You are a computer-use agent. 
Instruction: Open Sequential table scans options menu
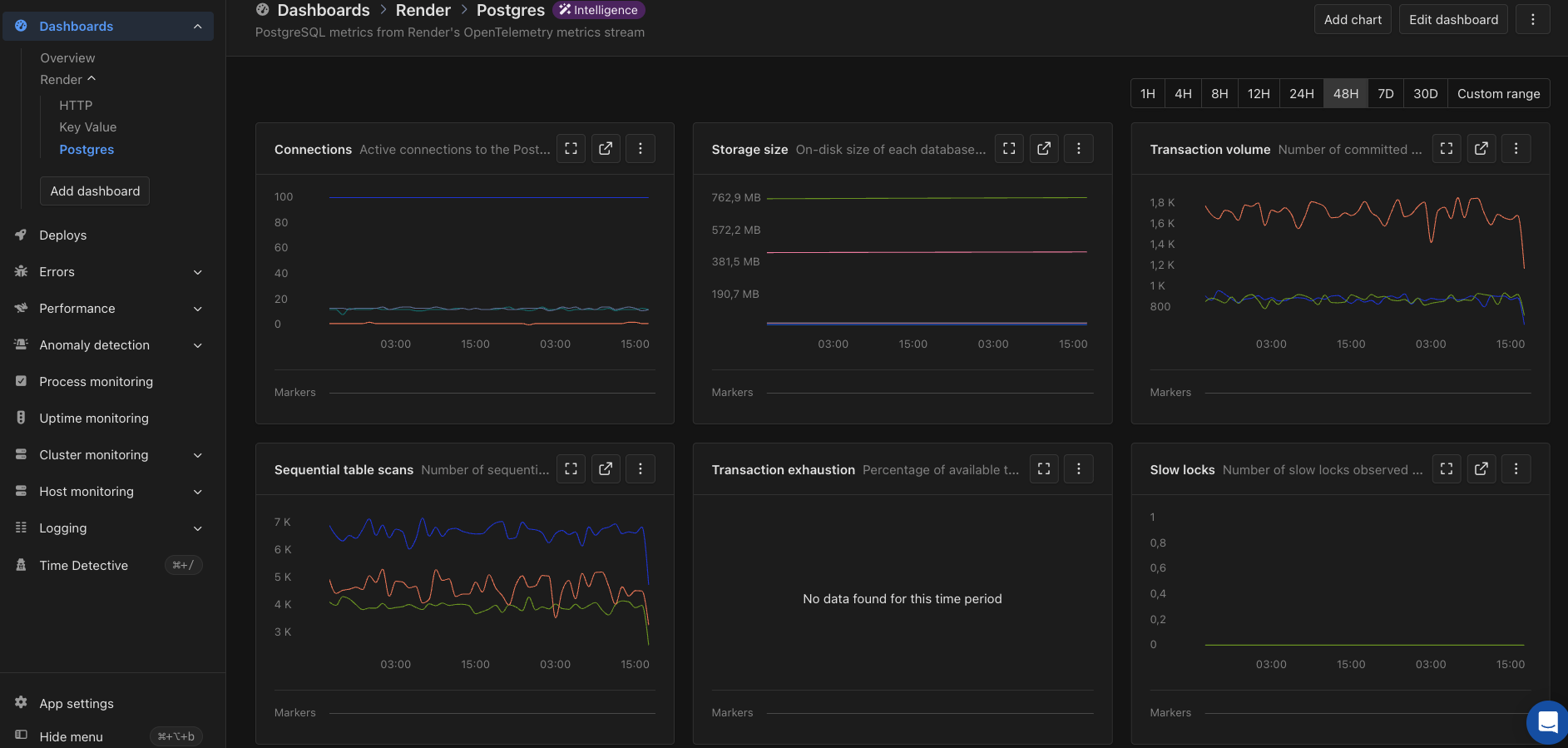(x=641, y=469)
